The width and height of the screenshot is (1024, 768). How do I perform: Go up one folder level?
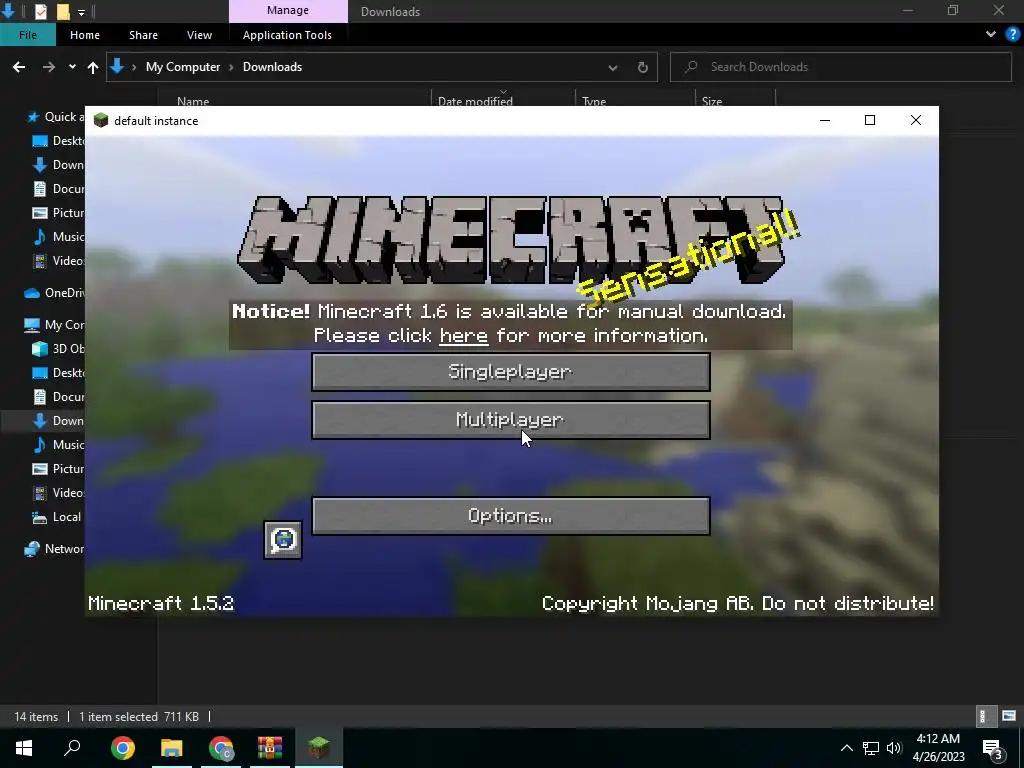93,67
